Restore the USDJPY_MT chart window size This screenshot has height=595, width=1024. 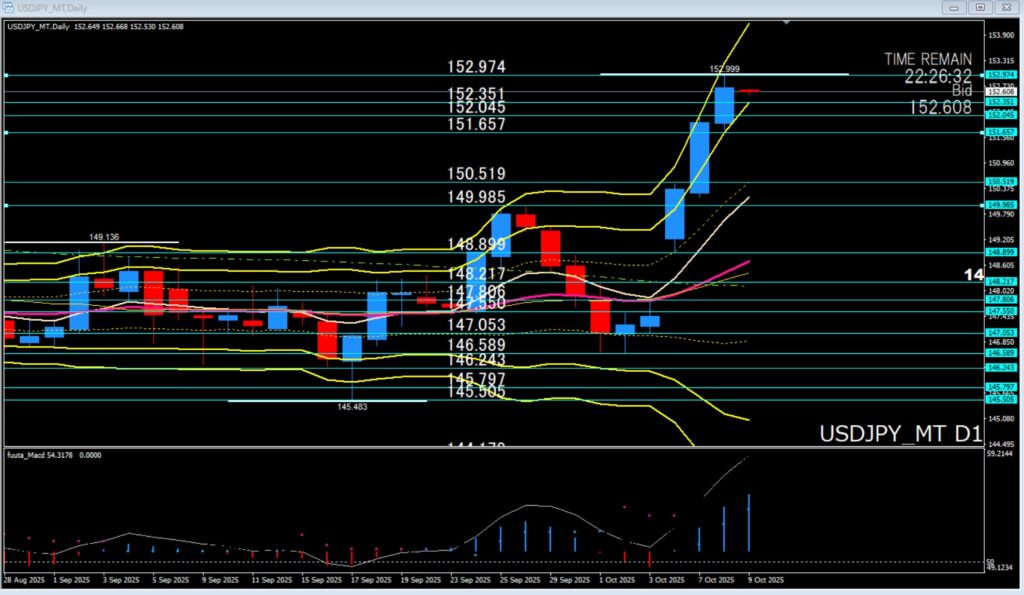coord(980,8)
